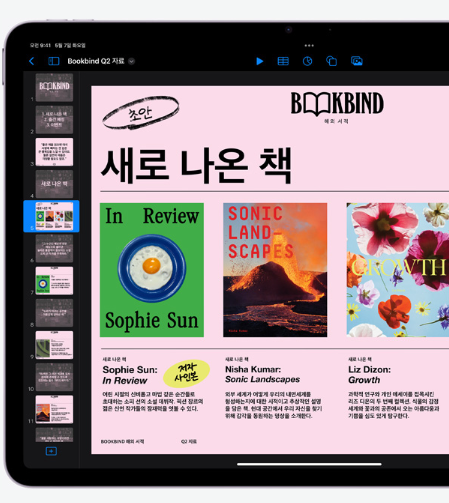Insert a shape with the shapes icon

(331, 61)
